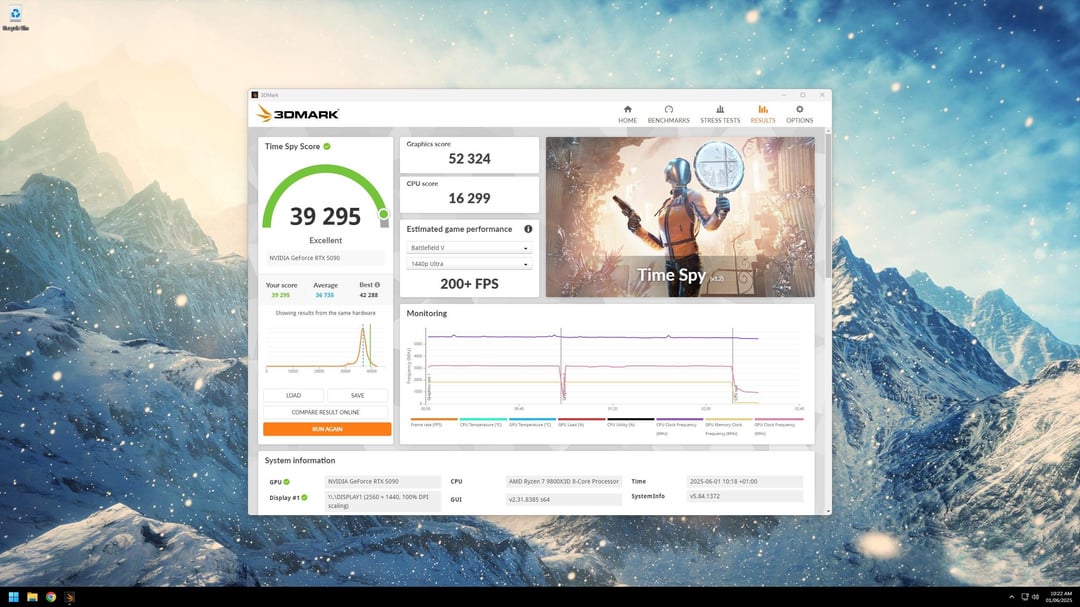Screen dimensions: 1080x607
Task: Click the Time Spy benchmark artwork
Action: click(x=680, y=217)
